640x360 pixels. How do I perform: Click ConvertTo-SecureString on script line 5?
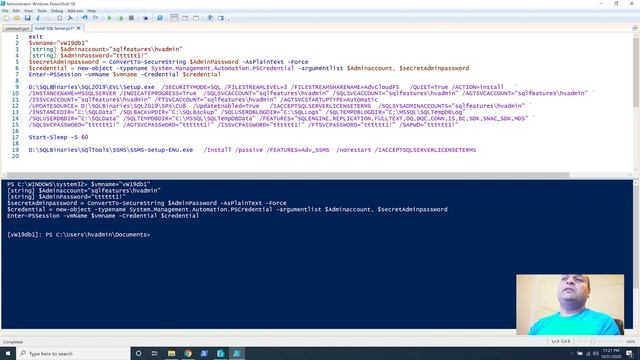click(x=147, y=62)
